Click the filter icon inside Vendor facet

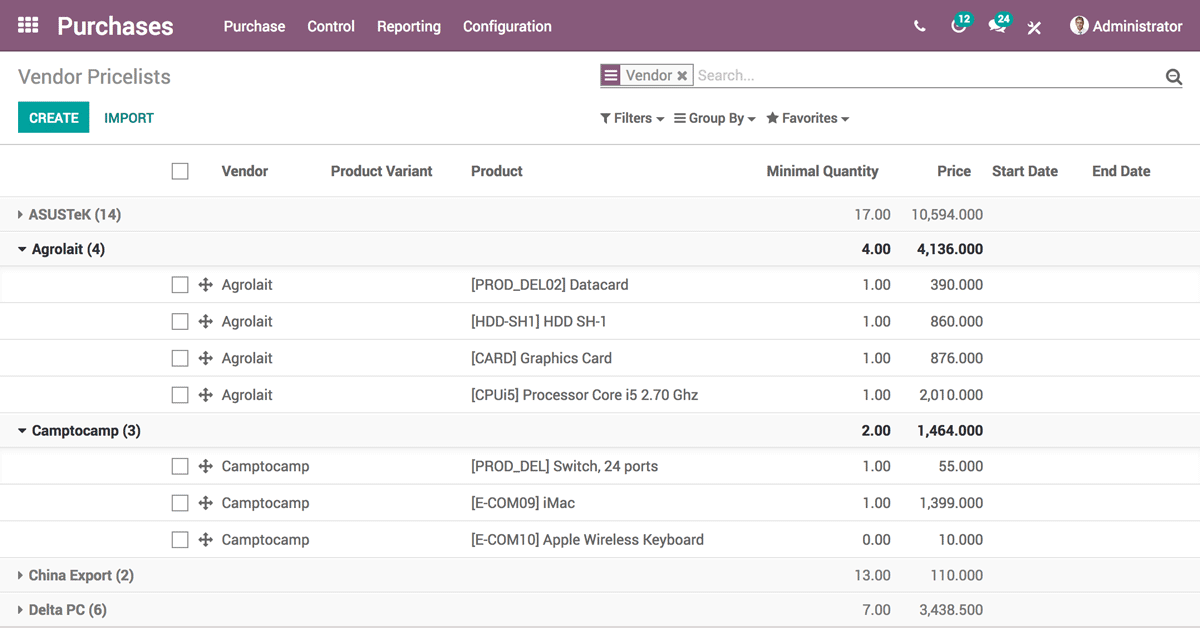pyautogui.click(x=610, y=74)
